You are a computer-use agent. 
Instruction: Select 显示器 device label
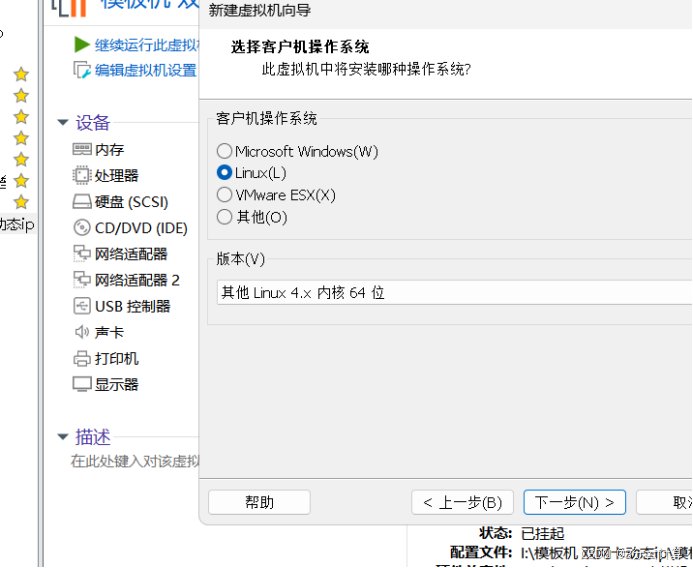click(x=117, y=385)
